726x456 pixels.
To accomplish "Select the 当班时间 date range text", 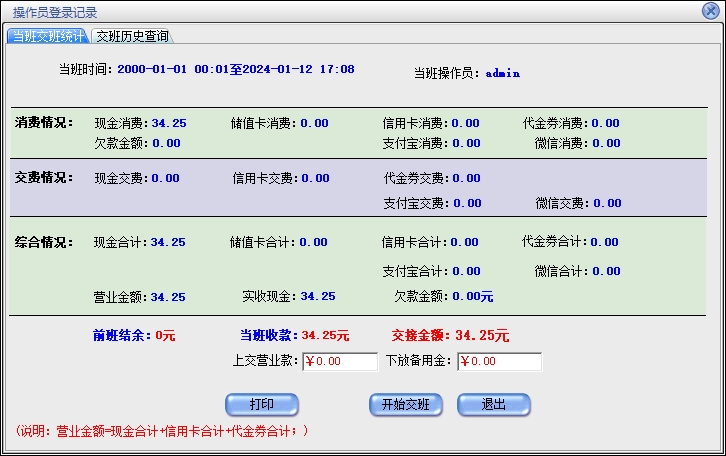I will 235,70.
